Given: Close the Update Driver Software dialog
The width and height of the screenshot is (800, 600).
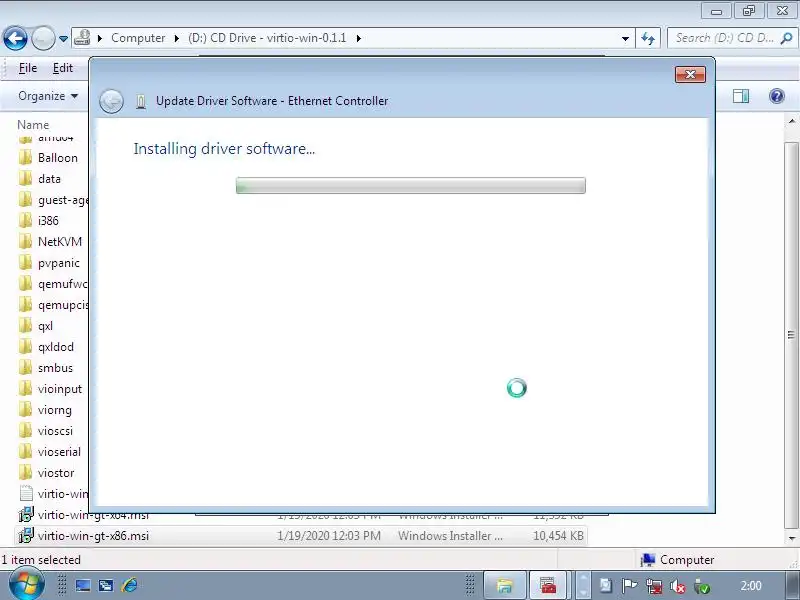Looking at the screenshot, I should [690, 74].
